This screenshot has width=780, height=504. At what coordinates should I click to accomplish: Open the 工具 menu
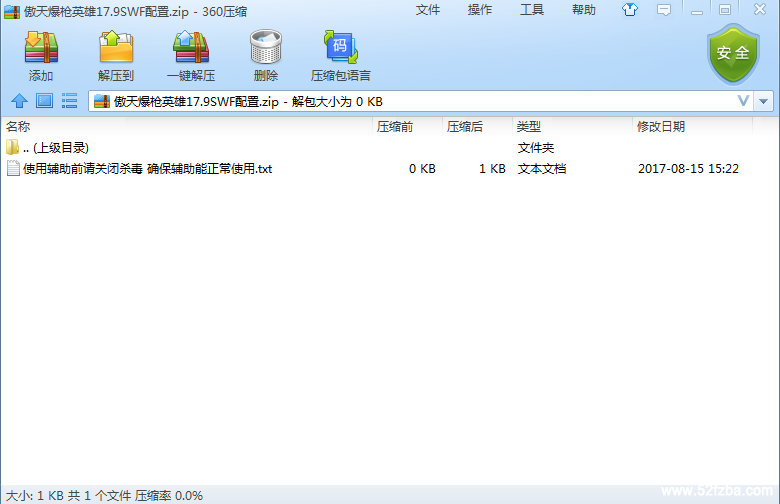pos(532,10)
